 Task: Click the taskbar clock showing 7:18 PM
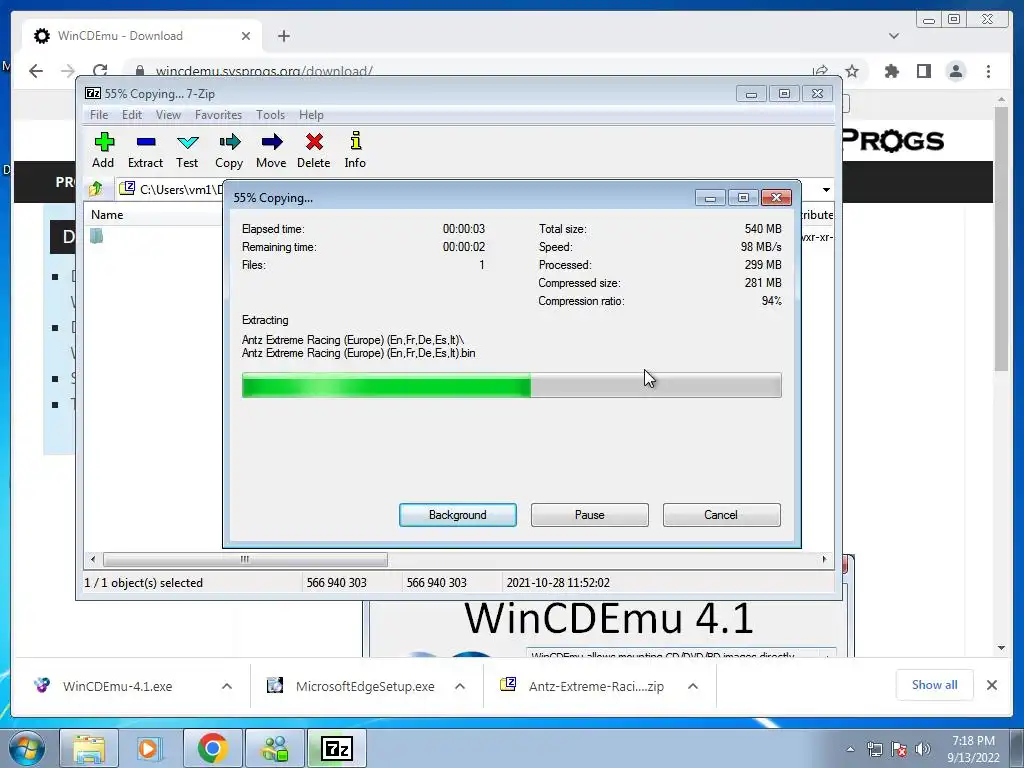coord(973,749)
